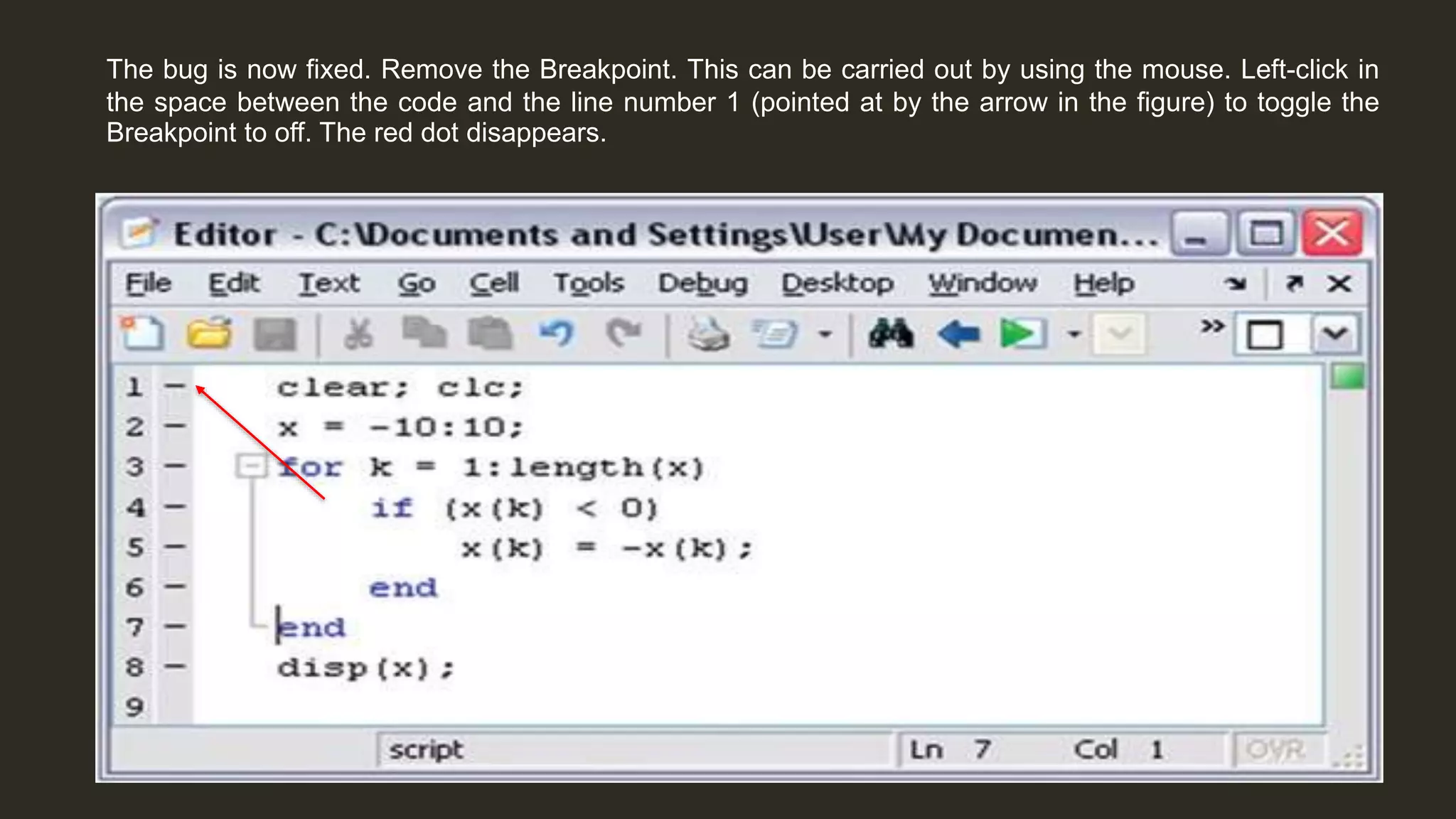Minimize the Editor window
The width and height of the screenshot is (1456, 819).
click(1199, 233)
